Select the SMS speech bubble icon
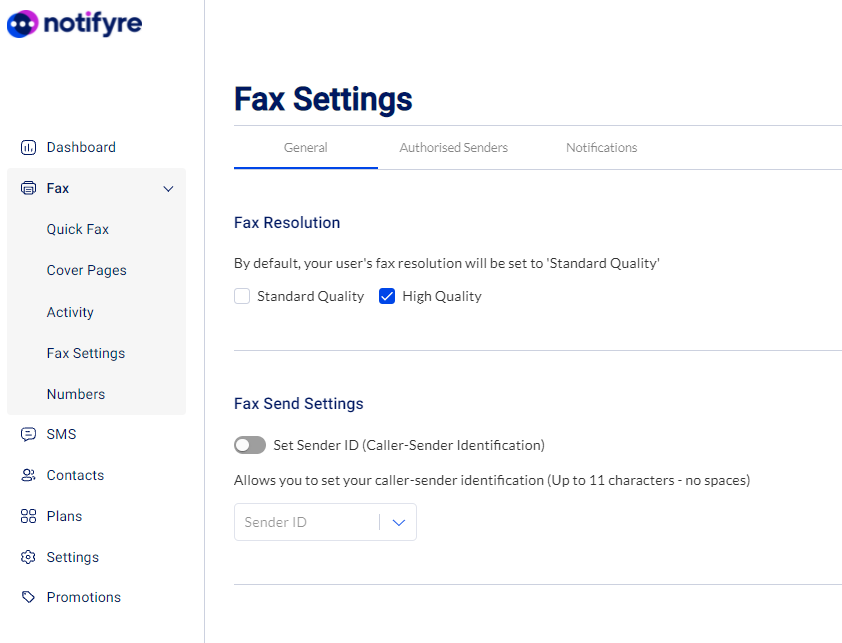The height and width of the screenshot is (643, 842). (x=28, y=434)
